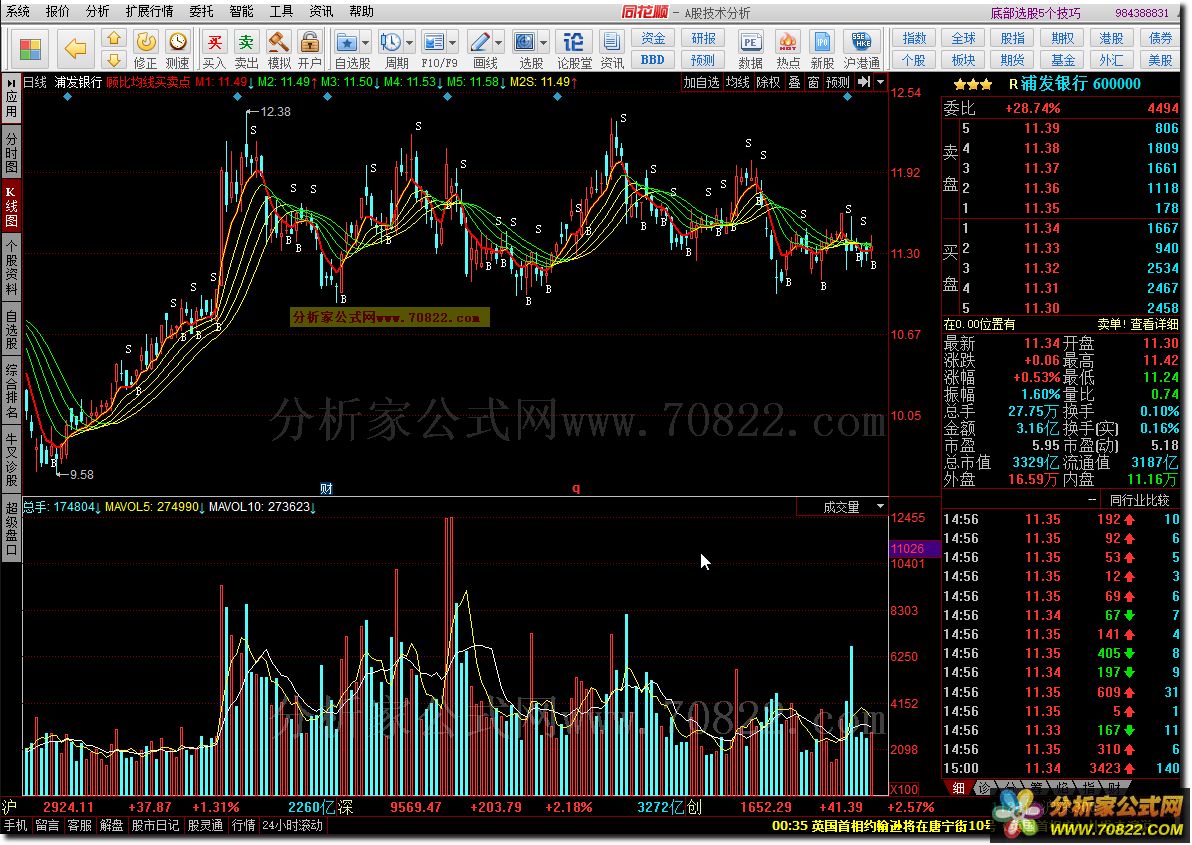The height and width of the screenshot is (845, 1192).
Task: Click the 港股 market button
Action: 1111,38
